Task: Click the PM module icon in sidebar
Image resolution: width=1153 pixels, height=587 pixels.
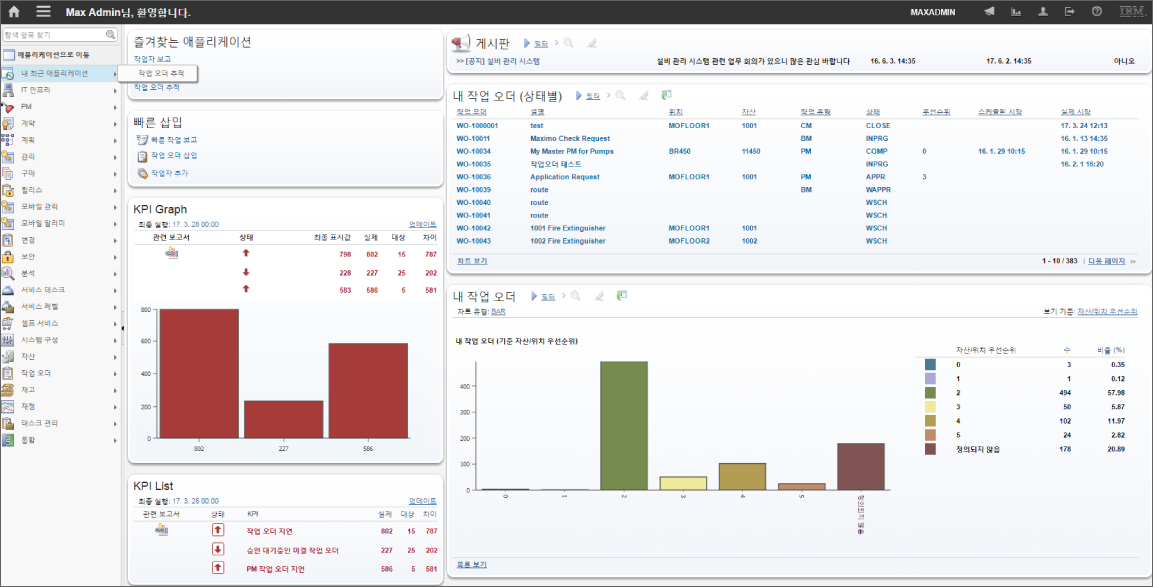Action: click(x=8, y=107)
